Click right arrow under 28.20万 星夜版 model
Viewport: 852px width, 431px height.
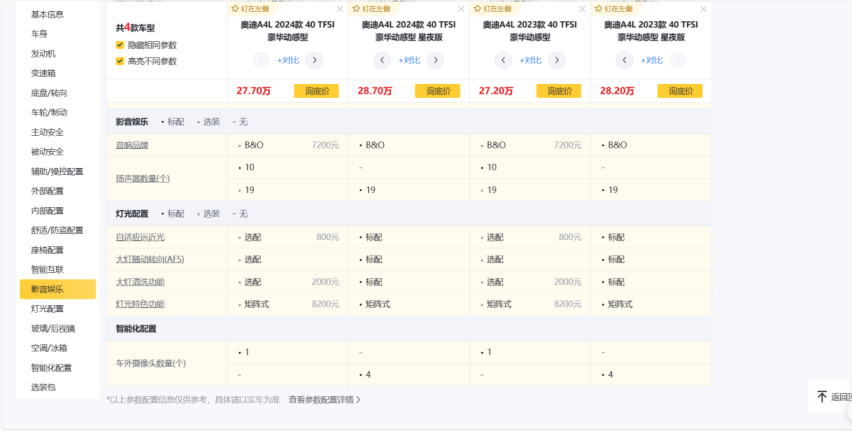point(675,60)
